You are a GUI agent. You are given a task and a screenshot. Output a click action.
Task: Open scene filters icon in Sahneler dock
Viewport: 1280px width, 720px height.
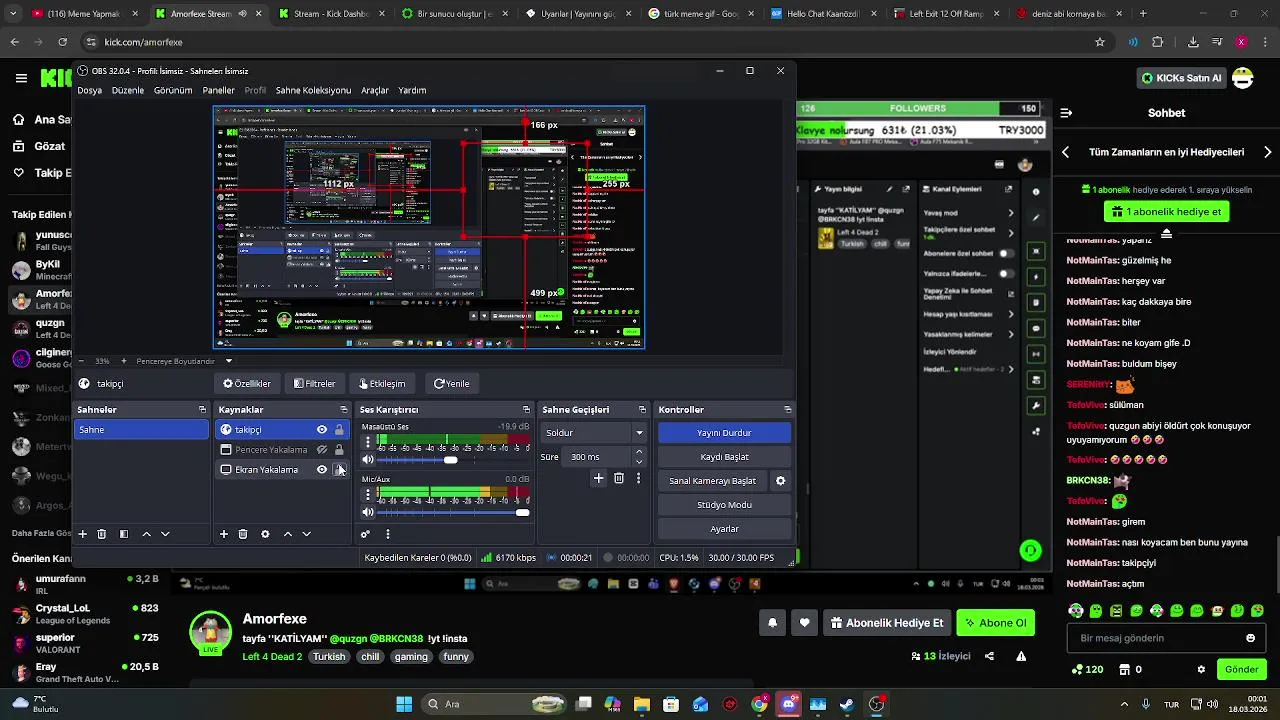point(124,534)
